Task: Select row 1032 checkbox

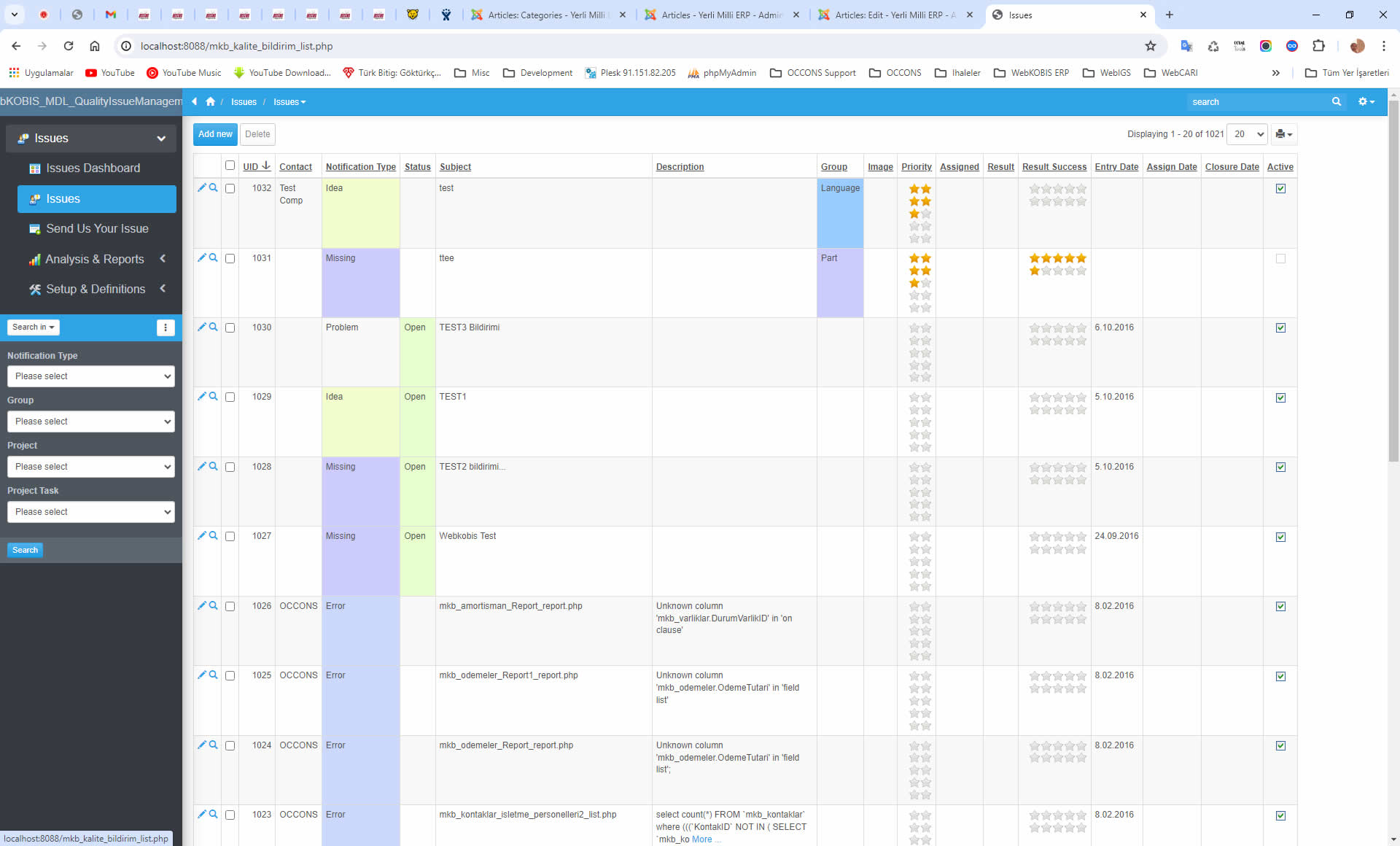Action: pyautogui.click(x=230, y=189)
